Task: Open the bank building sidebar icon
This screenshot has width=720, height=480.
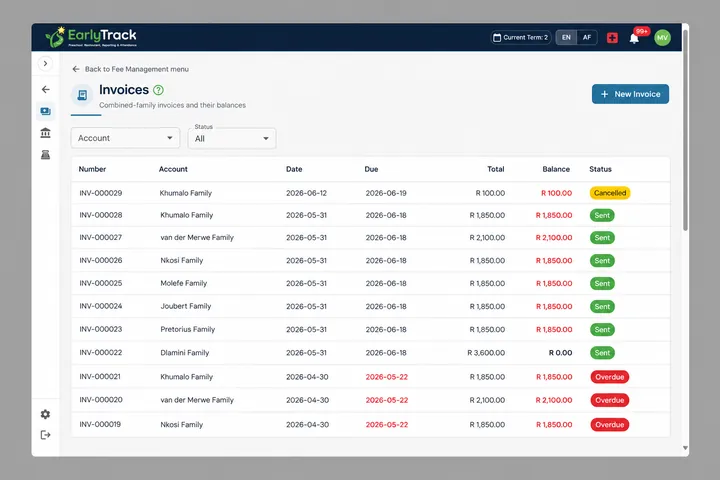Action: [x=45, y=133]
